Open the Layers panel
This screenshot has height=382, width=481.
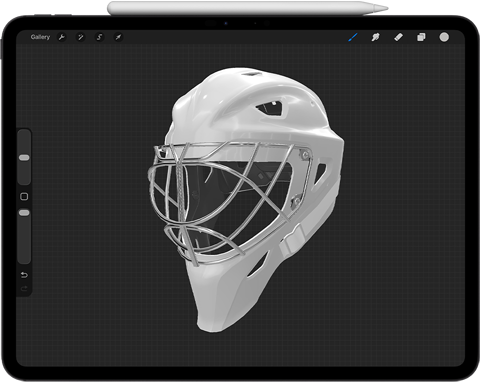coord(421,37)
